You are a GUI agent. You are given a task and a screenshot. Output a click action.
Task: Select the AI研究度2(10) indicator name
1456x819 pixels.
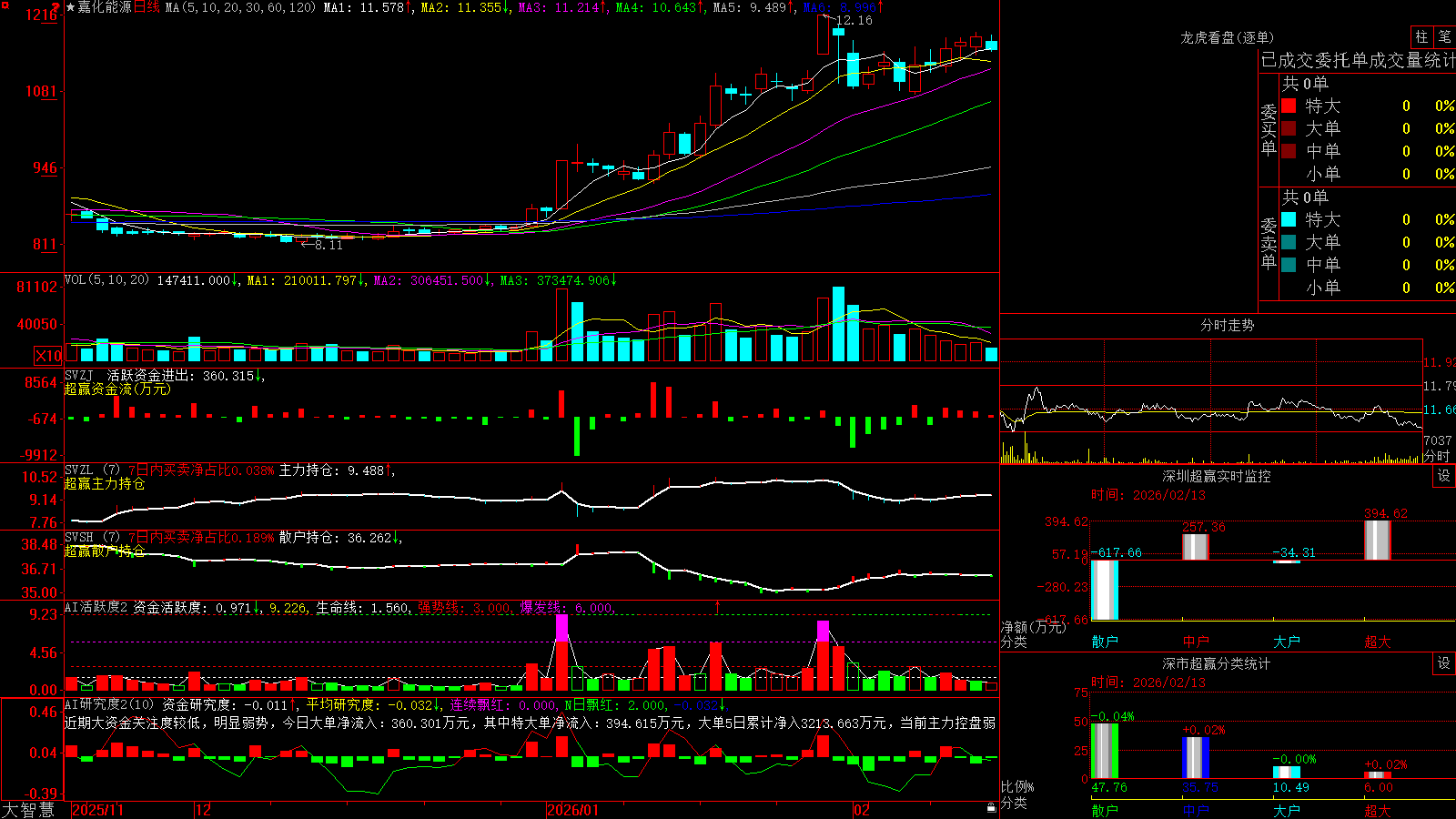(x=109, y=704)
